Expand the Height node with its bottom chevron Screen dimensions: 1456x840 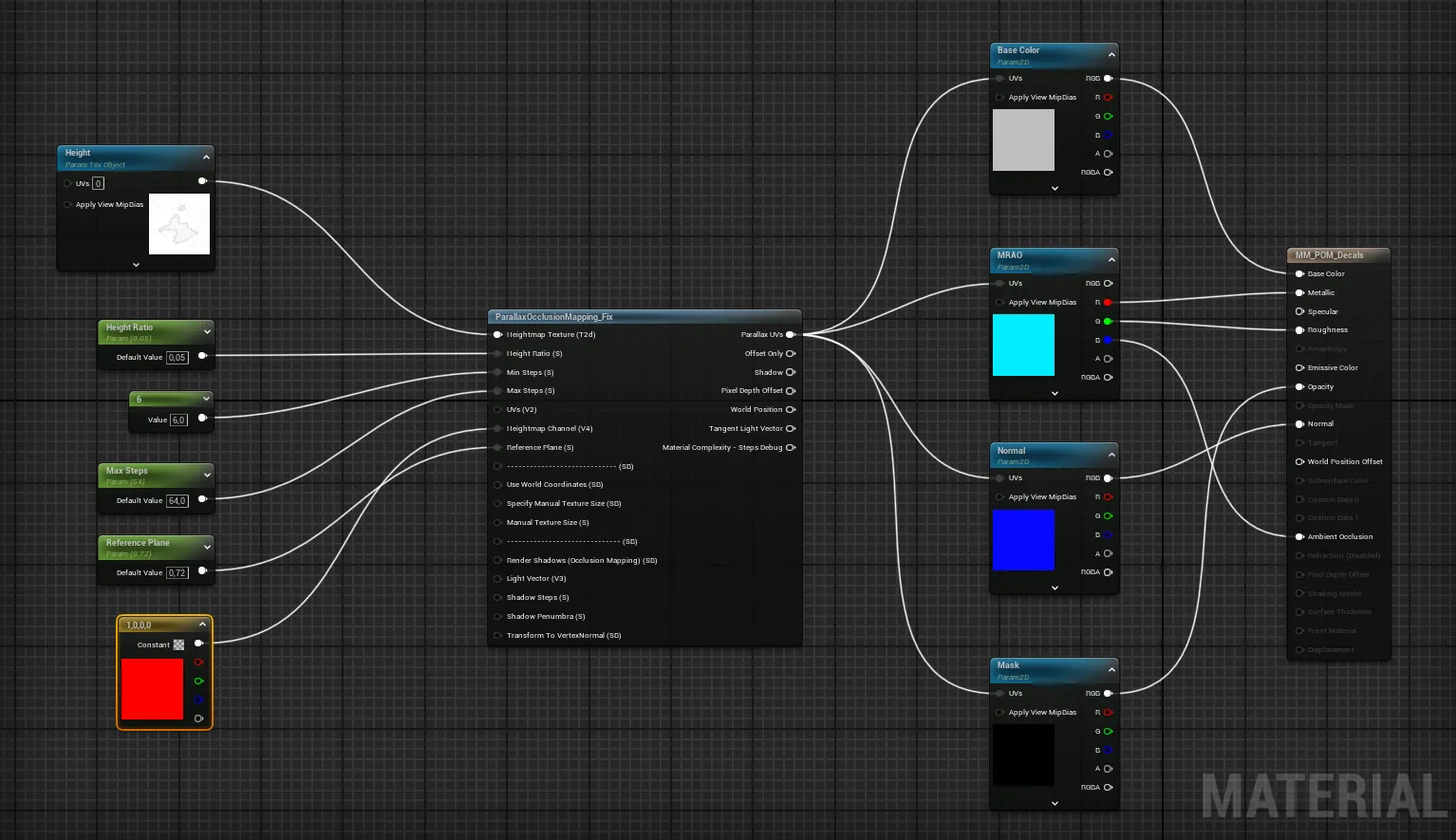136,265
